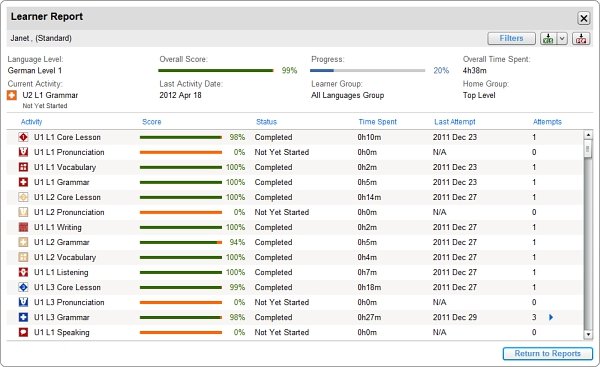Click the scrollbar down arrow
The image size is (600, 367).
pos(588,334)
